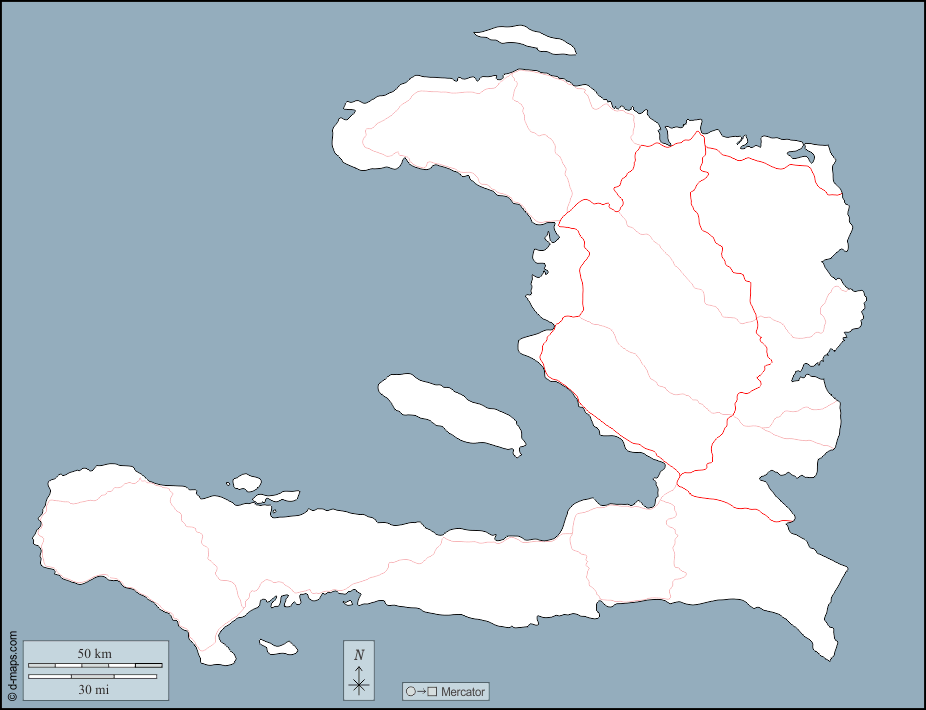926x710 pixels.
Task: Click the square symbol in the Mercator legend
Action: coord(431,691)
